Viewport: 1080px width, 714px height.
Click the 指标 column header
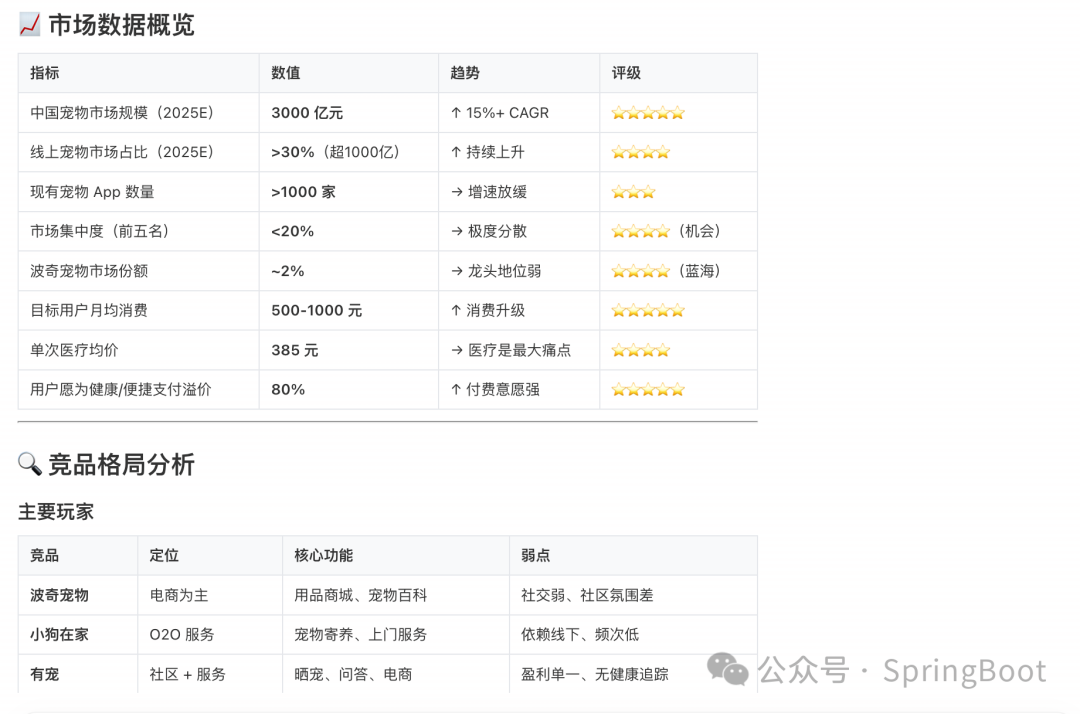45,73
